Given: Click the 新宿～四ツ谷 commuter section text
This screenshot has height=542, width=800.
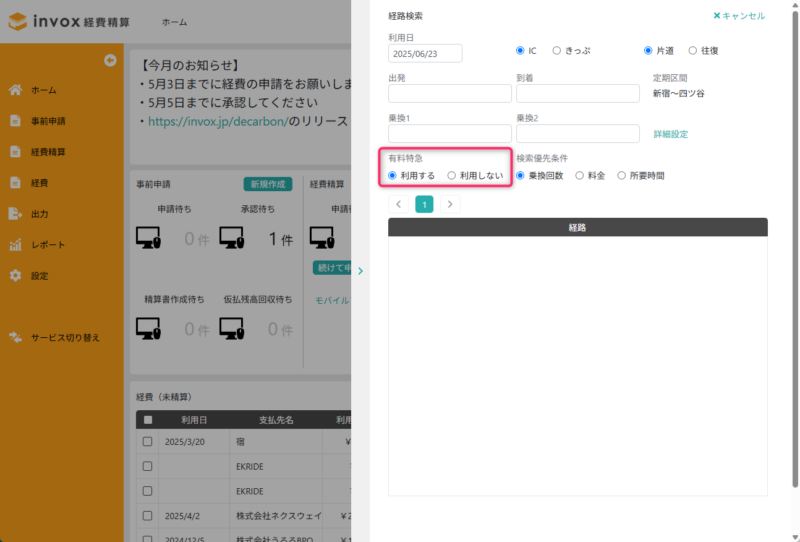Looking at the screenshot, I should (x=679, y=93).
